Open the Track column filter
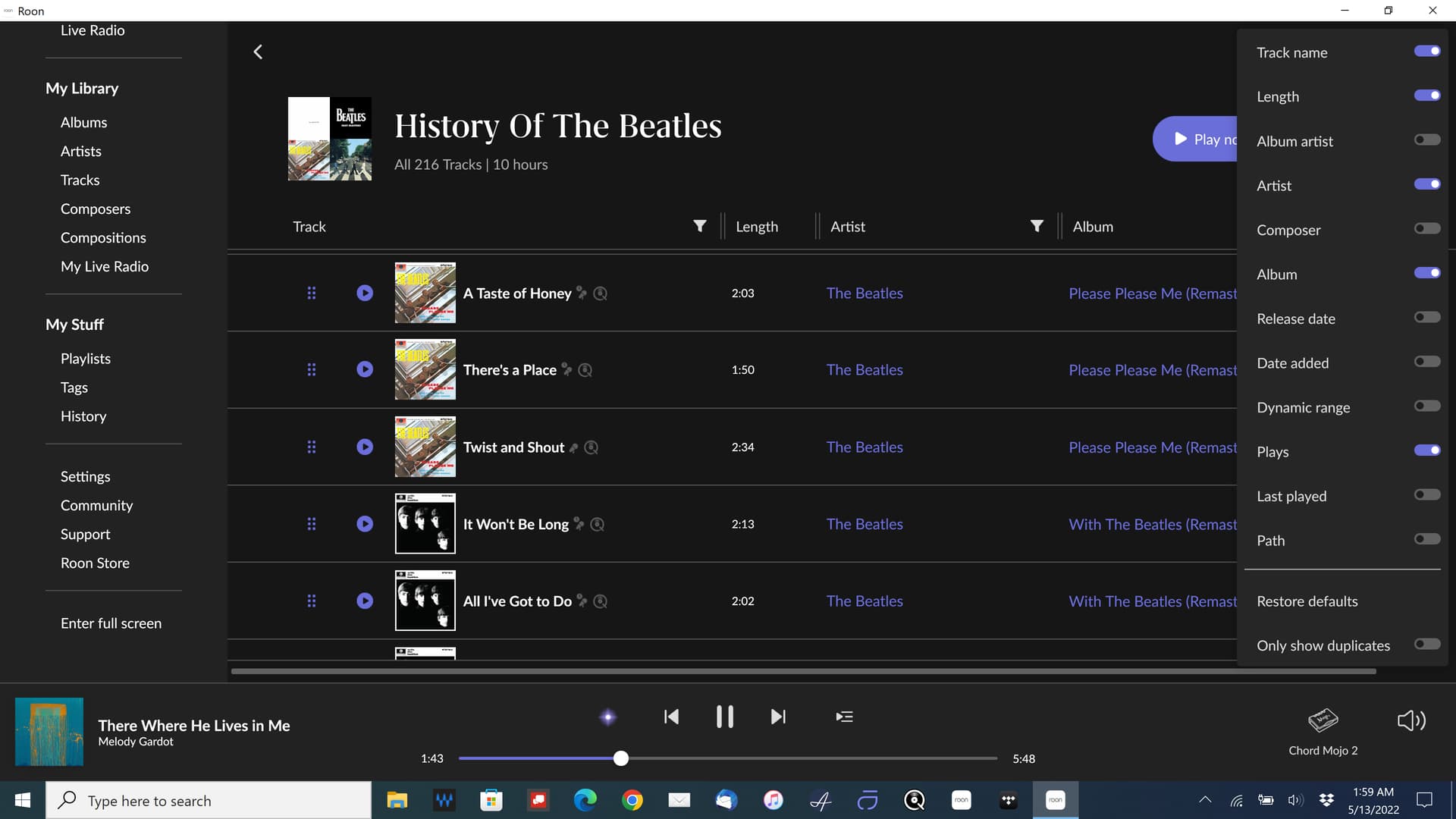This screenshot has width=1456, height=819. (699, 226)
